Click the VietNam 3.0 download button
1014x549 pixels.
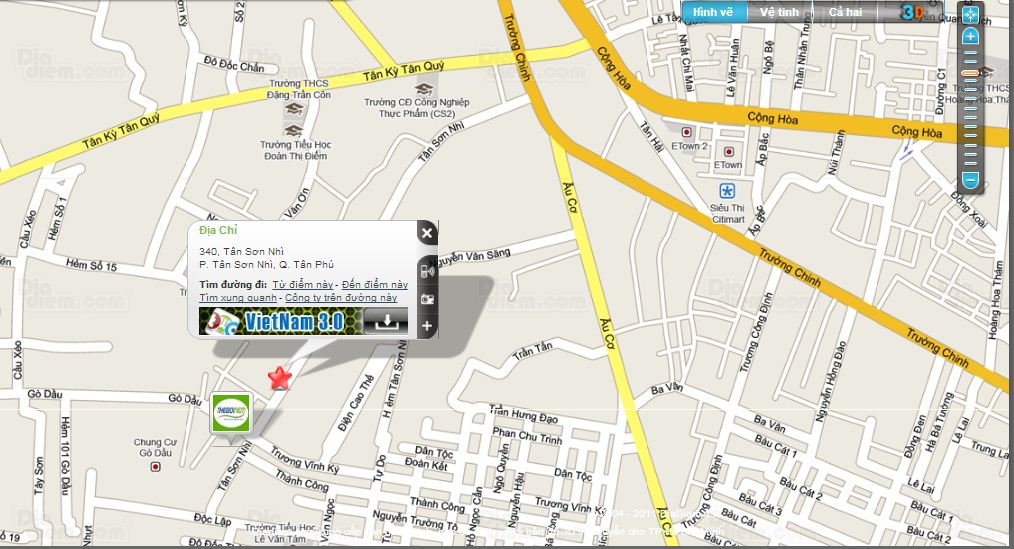click(385, 321)
